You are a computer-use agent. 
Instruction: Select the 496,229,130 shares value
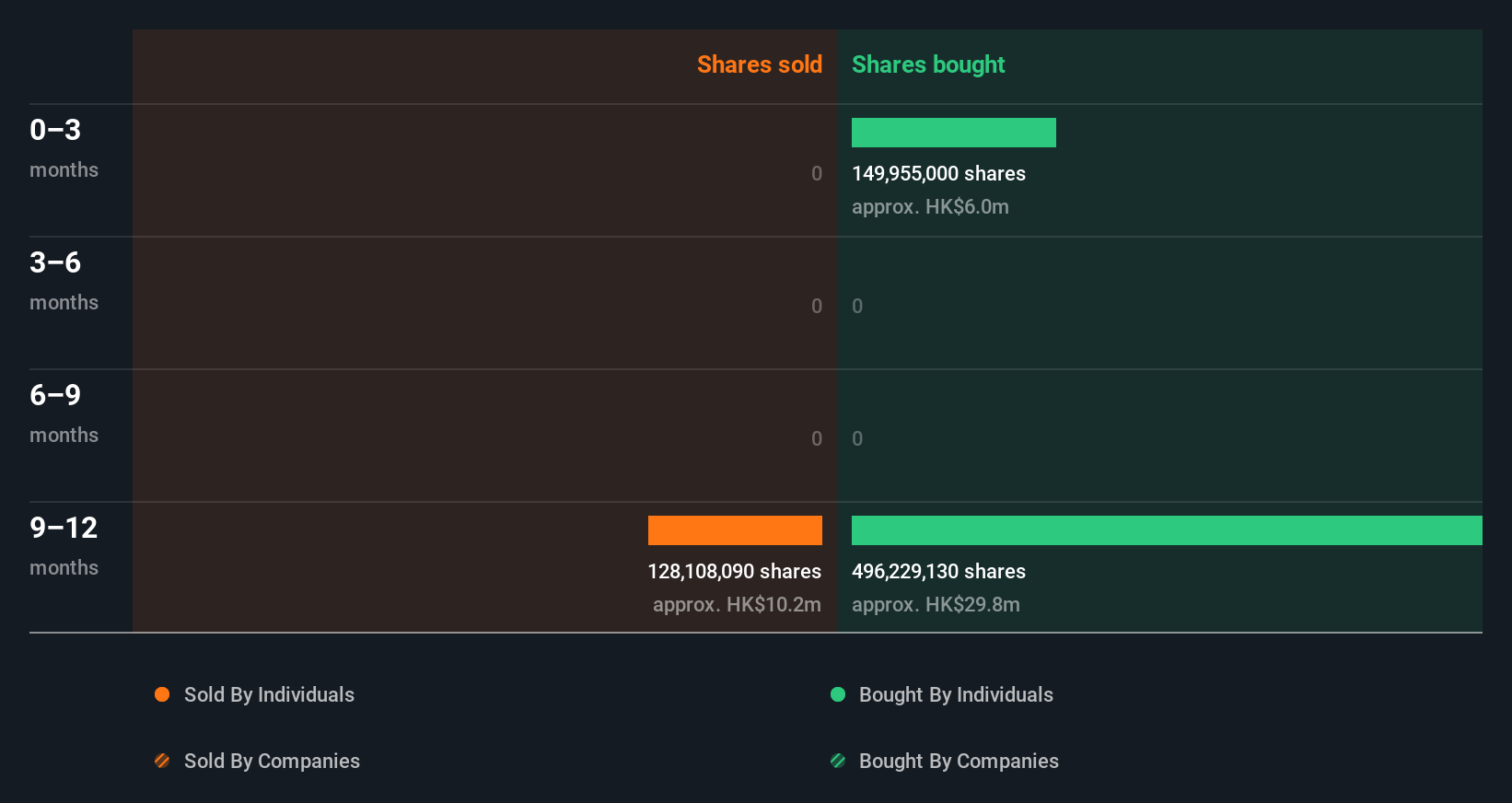pos(938,572)
